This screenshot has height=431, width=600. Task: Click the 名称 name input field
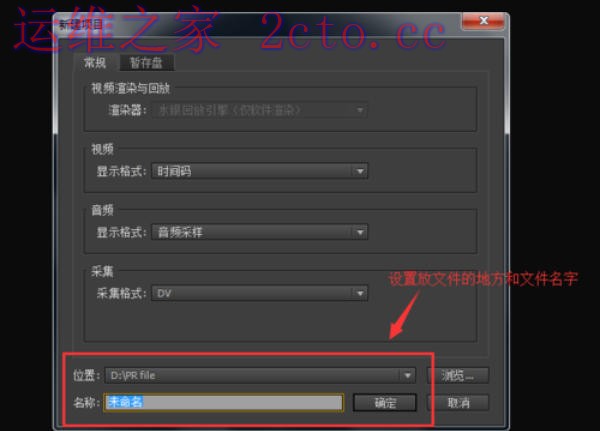224,402
